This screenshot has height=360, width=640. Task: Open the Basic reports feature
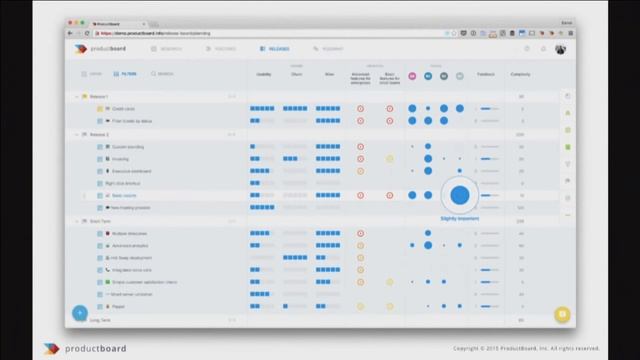click(x=124, y=196)
